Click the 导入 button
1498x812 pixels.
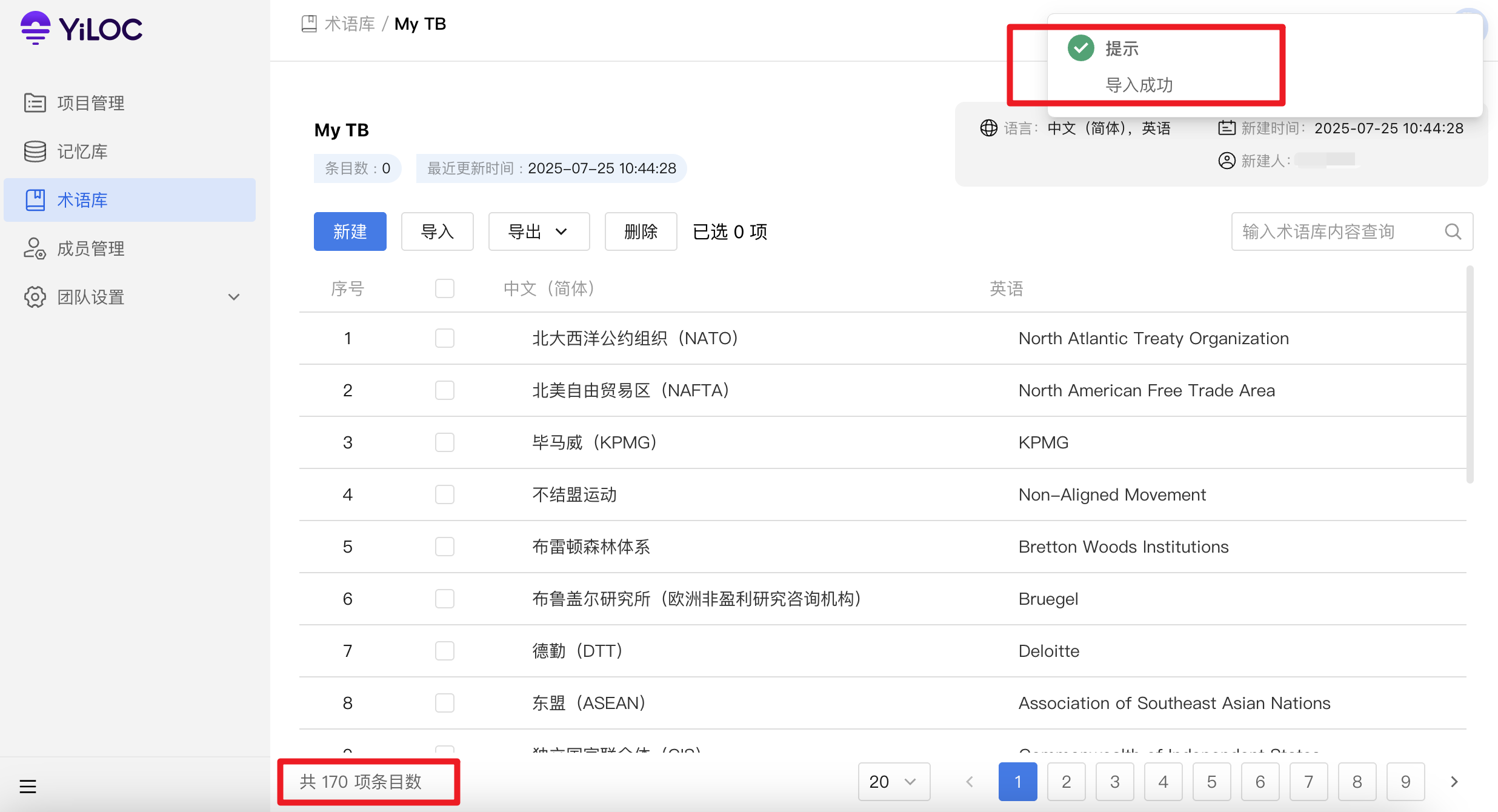coord(438,231)
